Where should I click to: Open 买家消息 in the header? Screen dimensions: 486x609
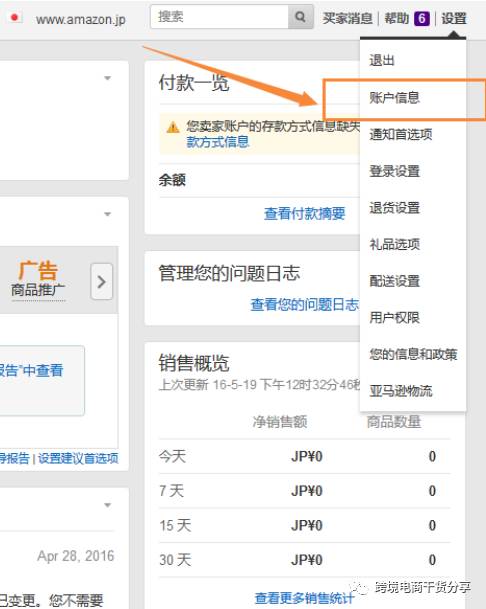coord(347,18)
